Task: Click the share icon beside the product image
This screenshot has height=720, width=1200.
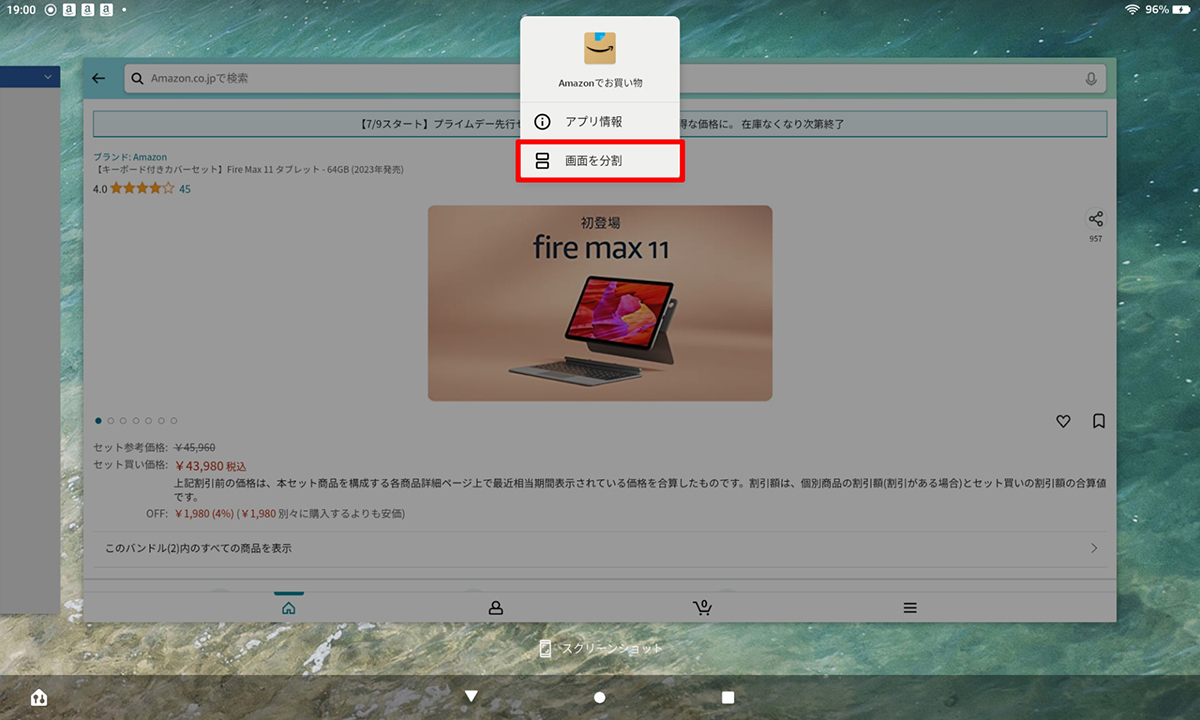Action: coord(1096,219)
